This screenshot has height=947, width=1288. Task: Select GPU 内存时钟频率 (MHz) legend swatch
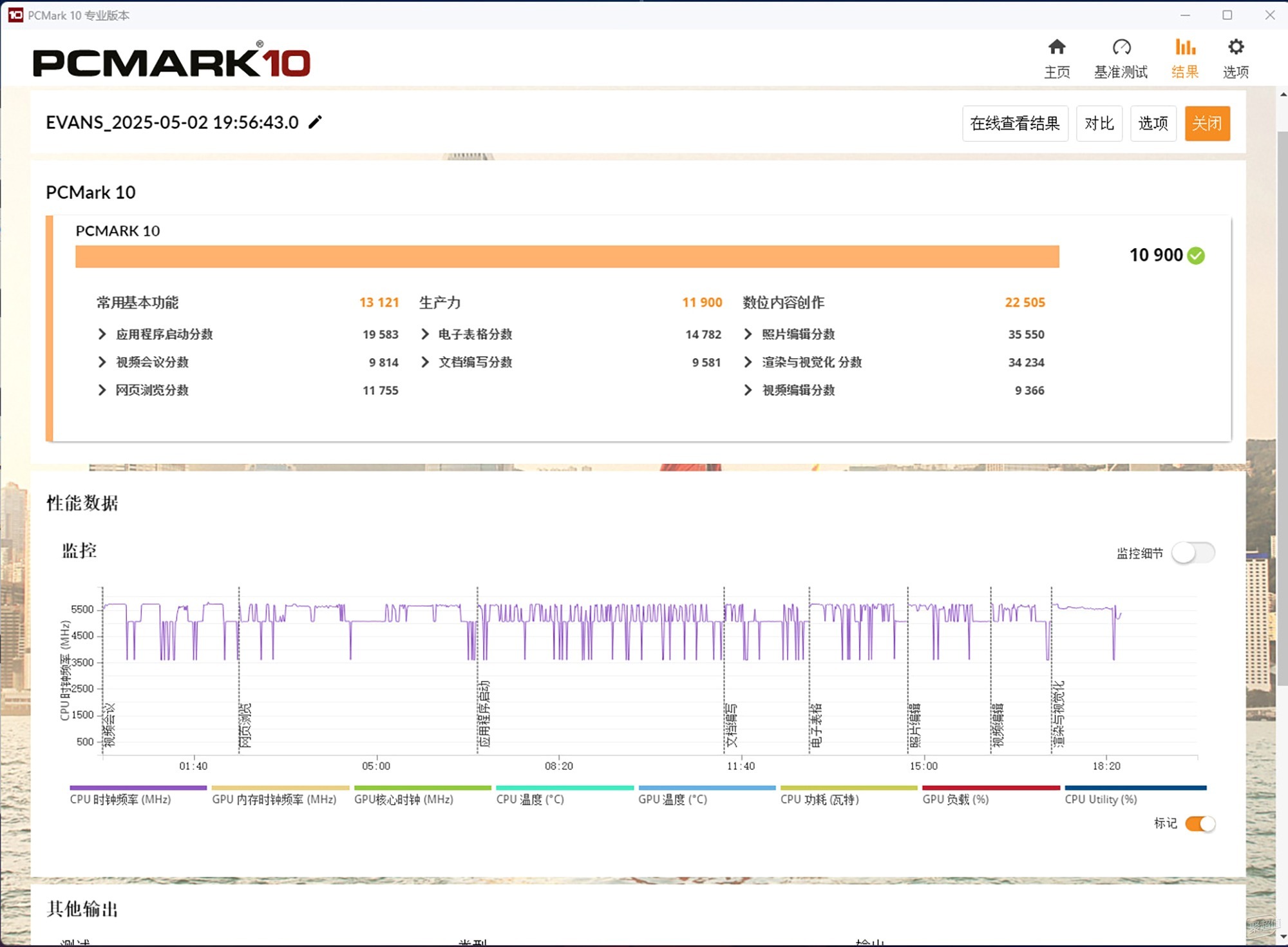point(280,788)
